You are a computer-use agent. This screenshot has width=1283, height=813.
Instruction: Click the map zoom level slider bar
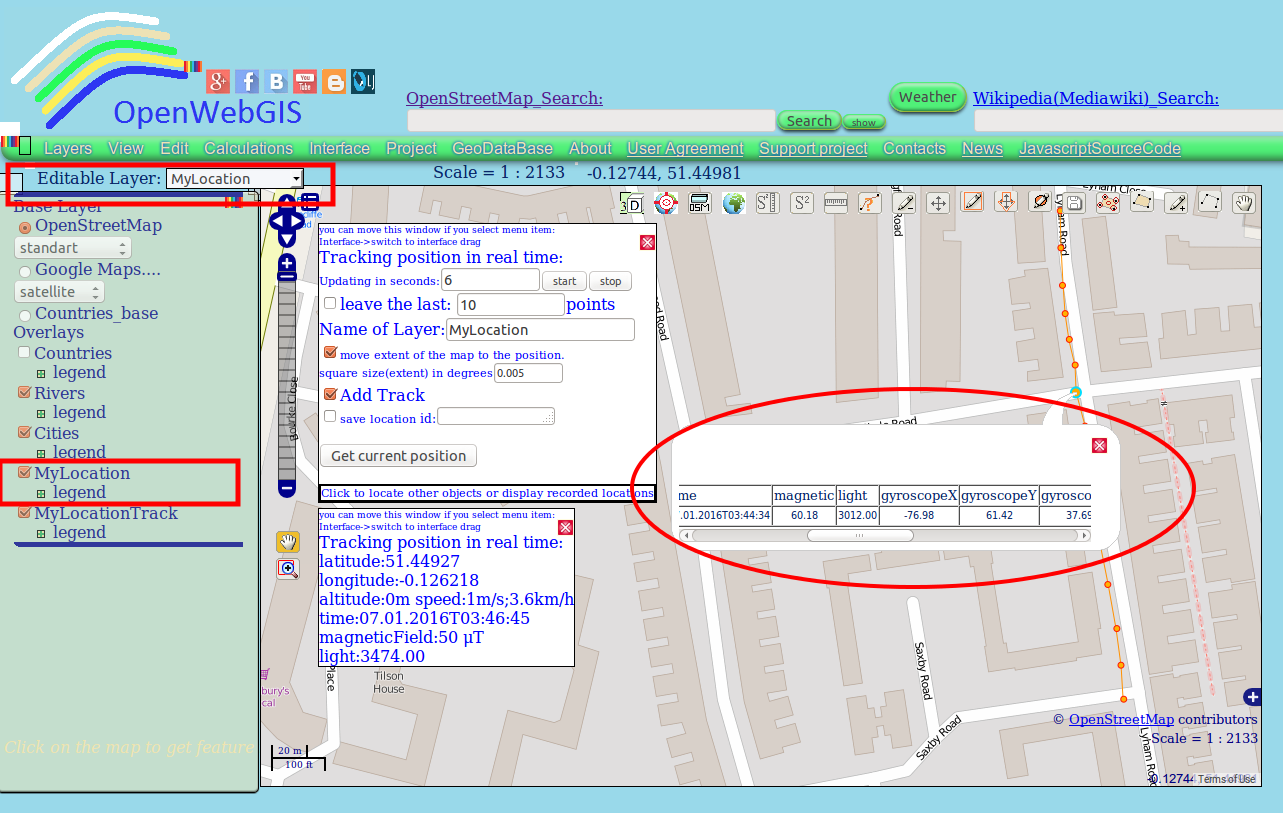click(287, 376)
